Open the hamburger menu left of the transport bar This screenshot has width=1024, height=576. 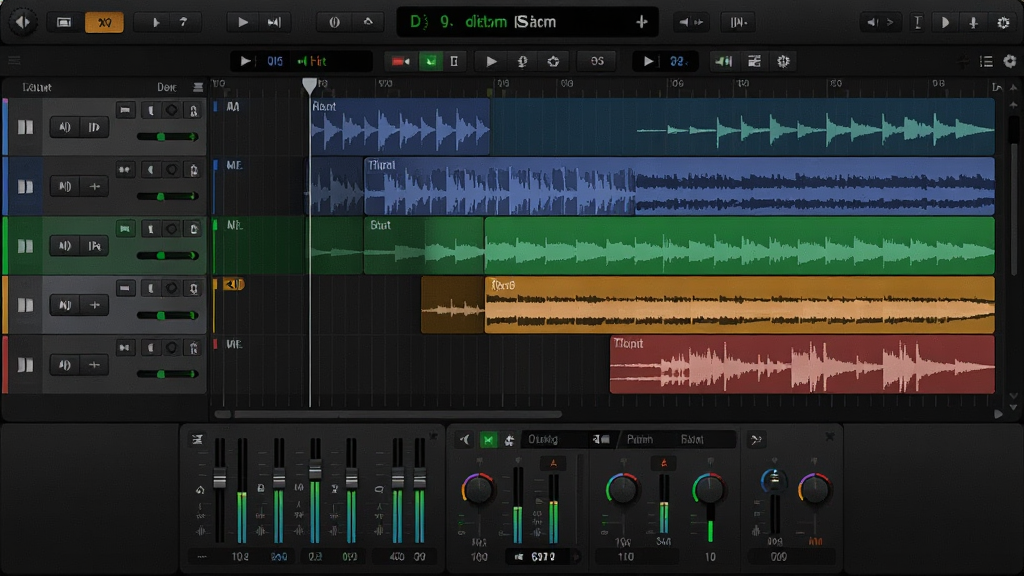tap(14, 61)
